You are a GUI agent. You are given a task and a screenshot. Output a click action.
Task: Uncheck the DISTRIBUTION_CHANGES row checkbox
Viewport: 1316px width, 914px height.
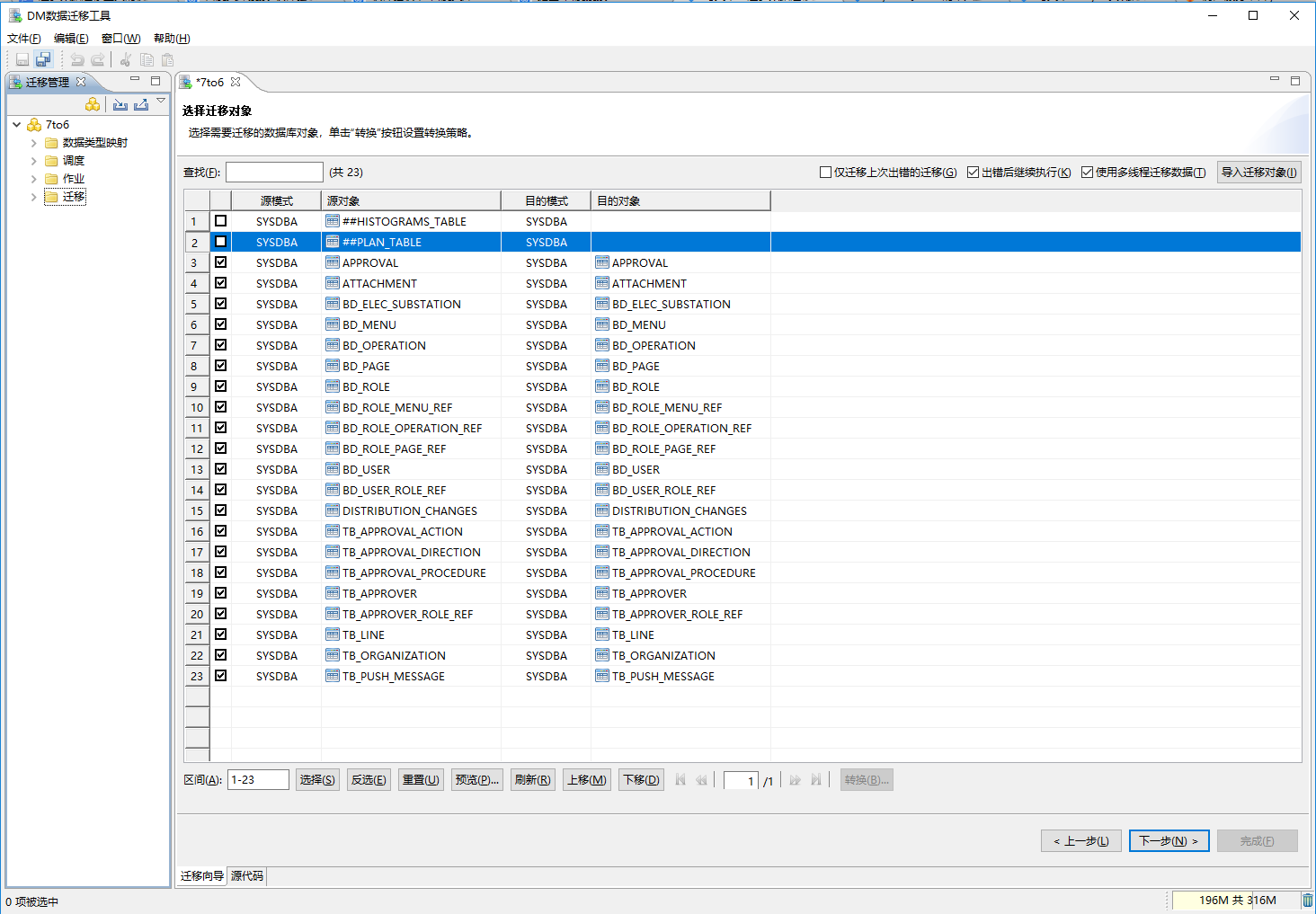(x=220, y=510)
